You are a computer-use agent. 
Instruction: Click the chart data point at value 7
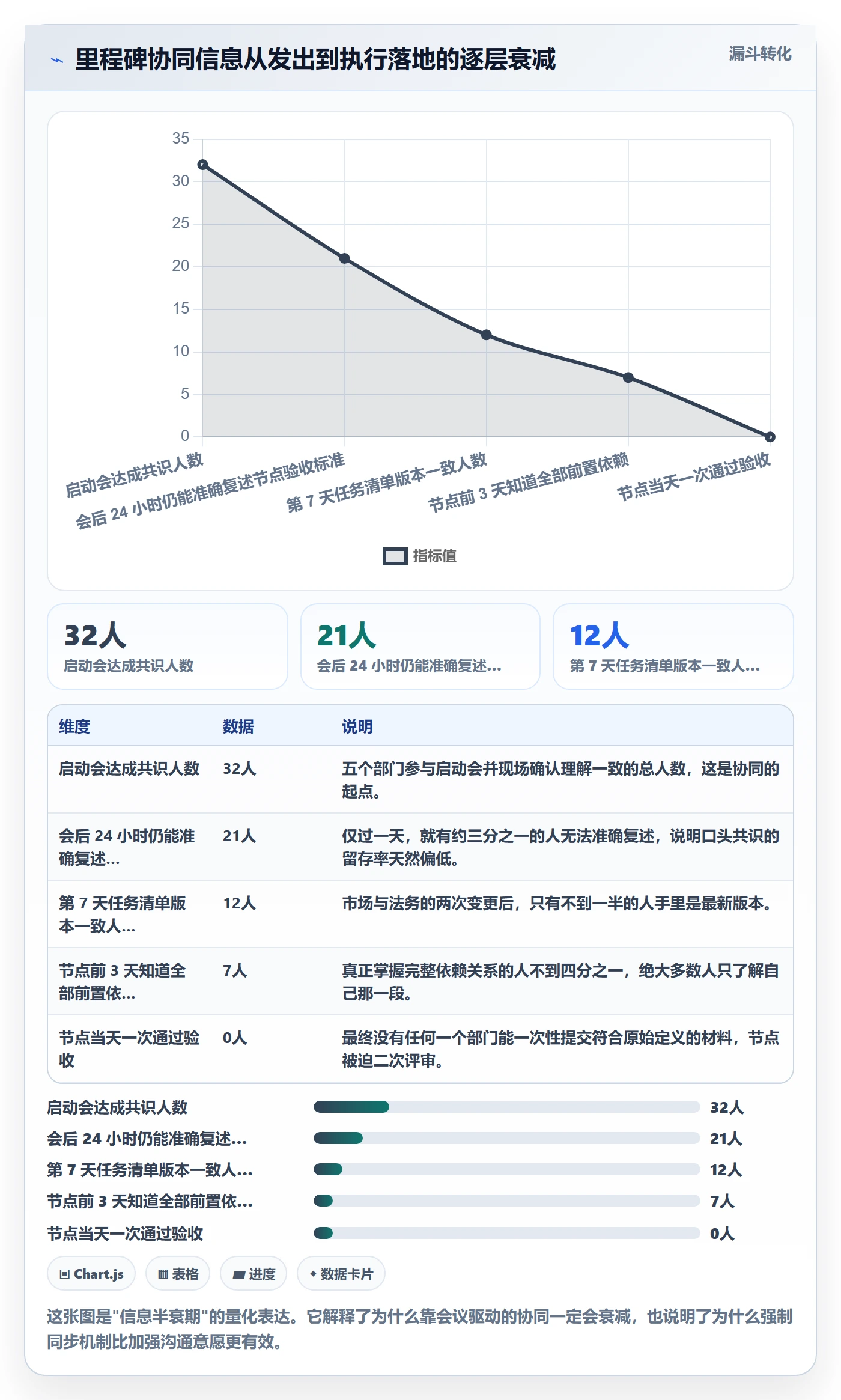[x=628, y=377]
